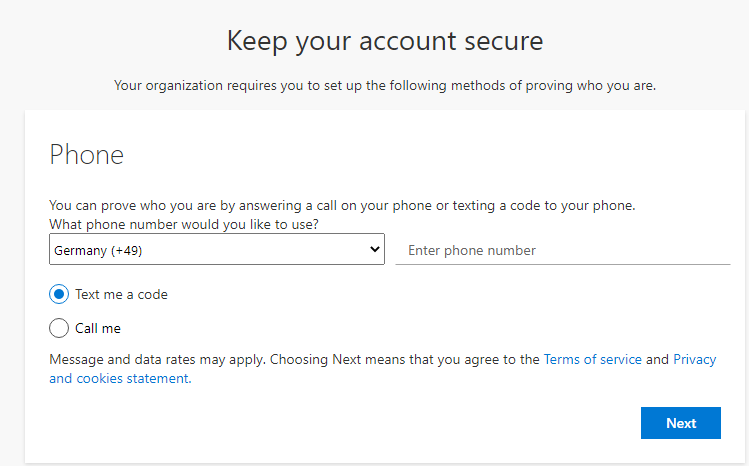Select the "Call me" radio button
The width and height of the screenshot is (749, 466).
(x=59, y=328)
